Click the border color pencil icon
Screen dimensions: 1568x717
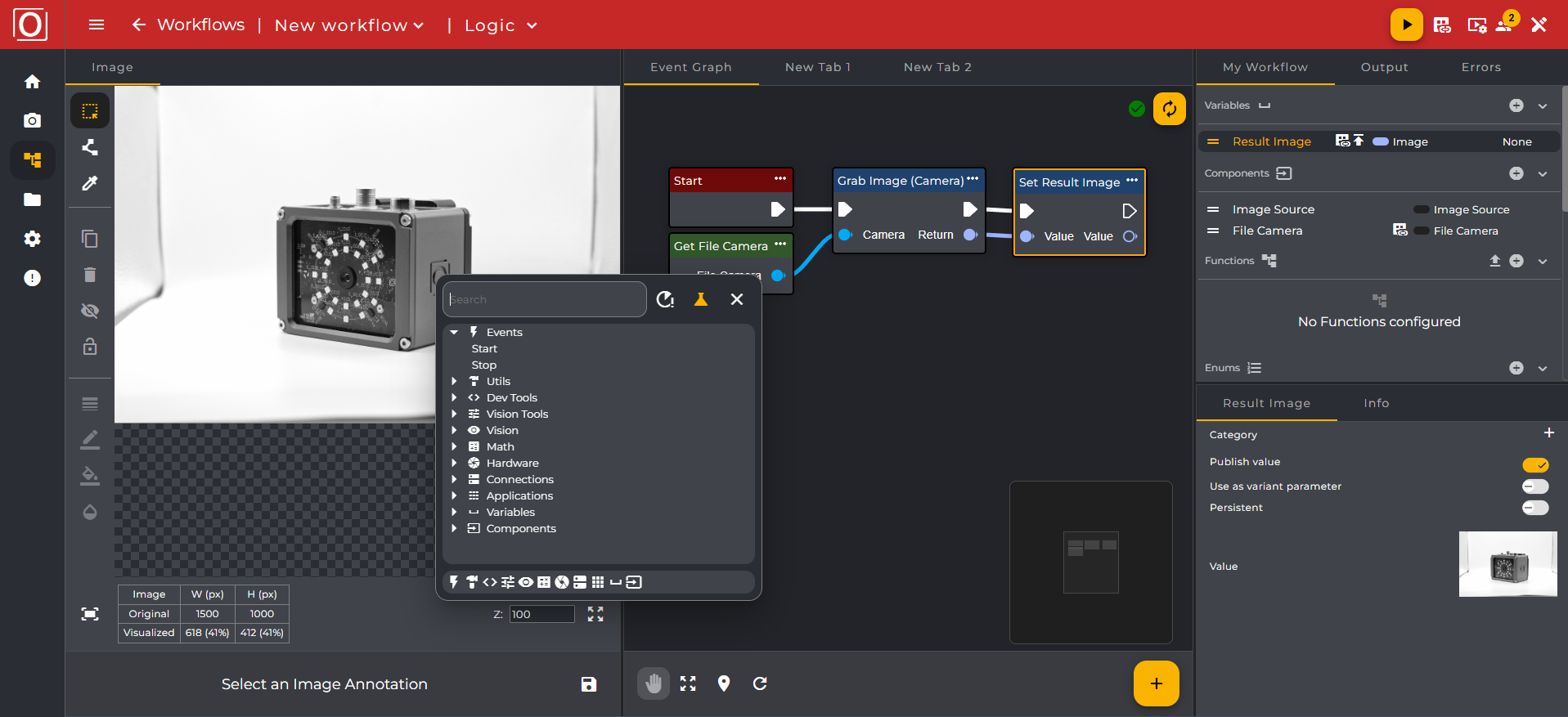tap(90, 440)
